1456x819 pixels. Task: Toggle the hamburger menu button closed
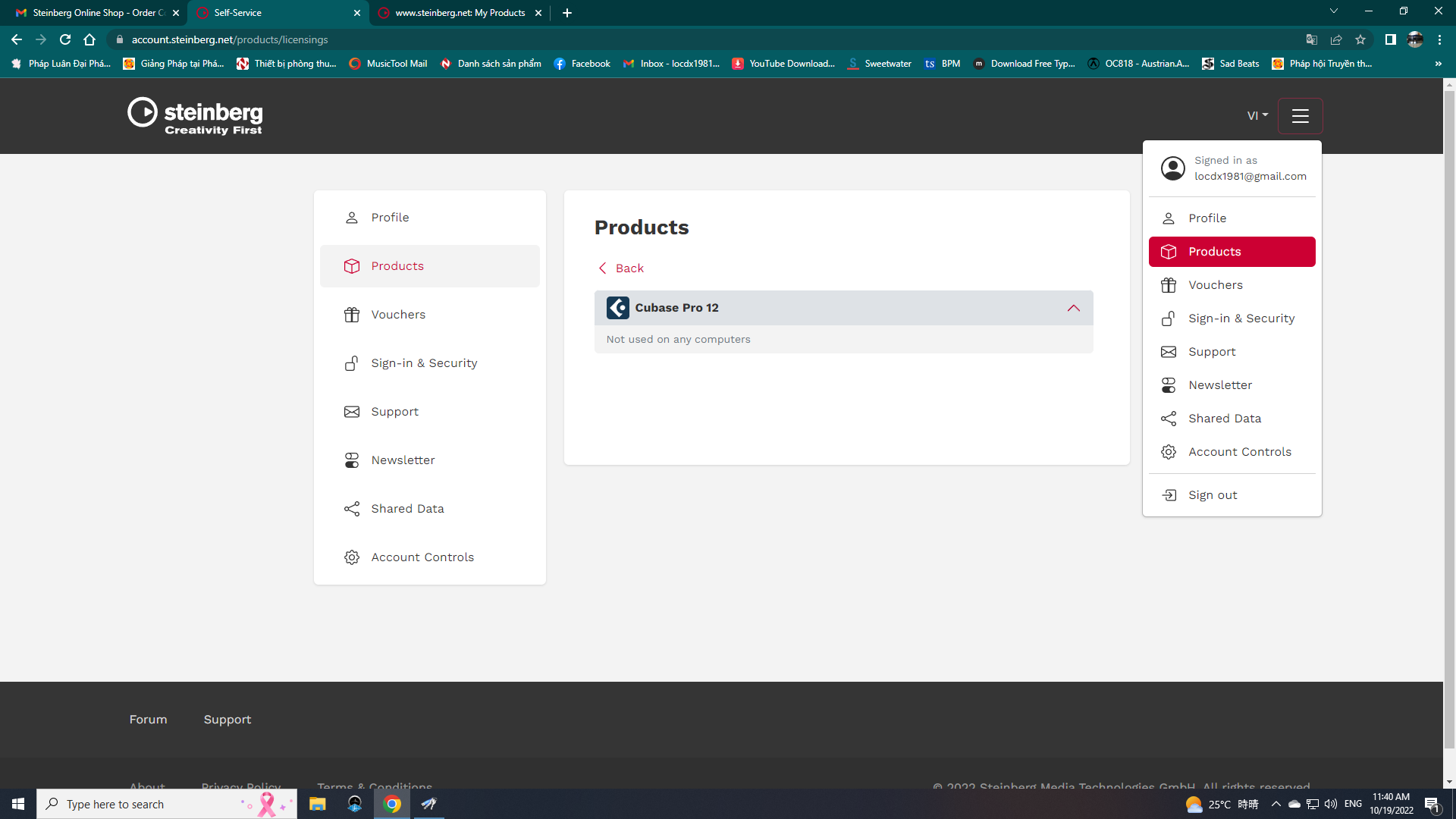[1300, 116]
